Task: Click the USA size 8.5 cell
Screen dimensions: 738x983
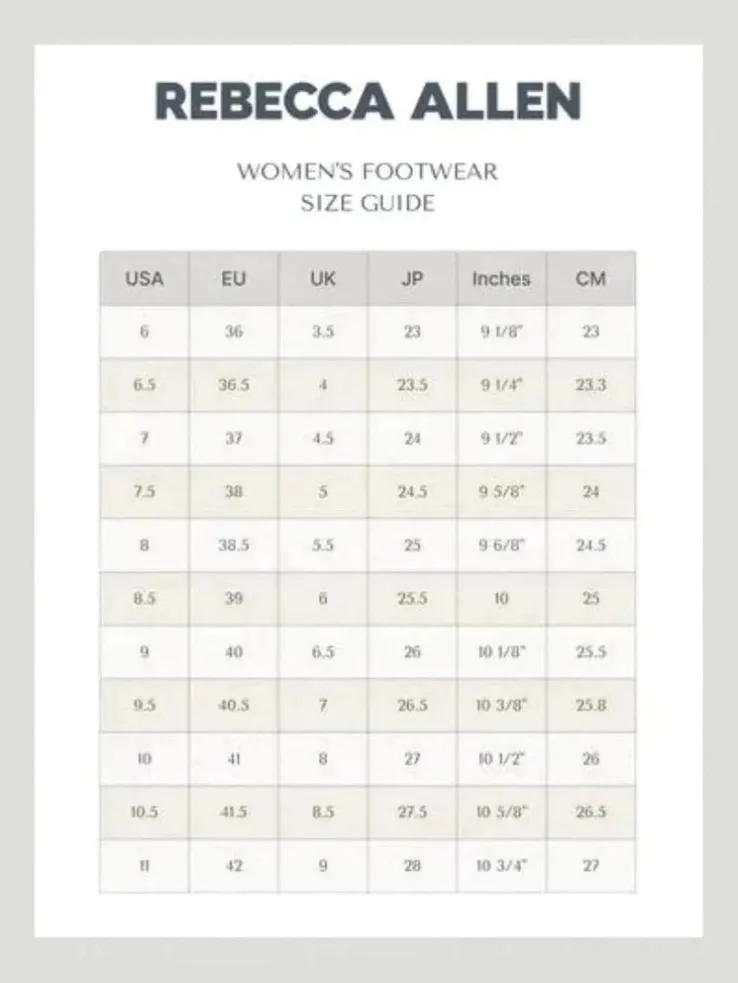Action: (x=144, y=599)
